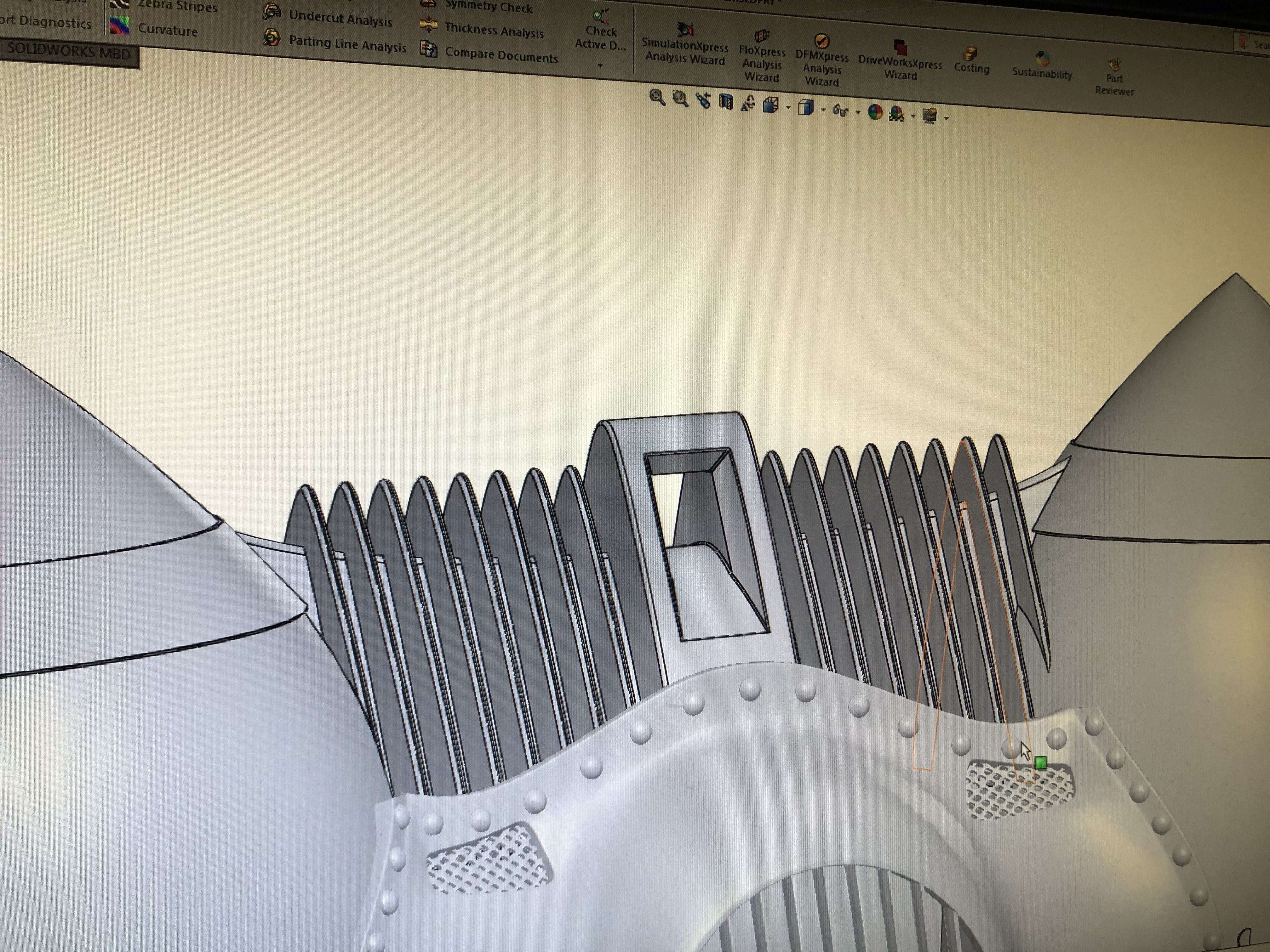Image resolution: width=1270 pixels, height=952 pixels.
Task: Click the View Orientation cube
Action: click(x=771, y=105)
